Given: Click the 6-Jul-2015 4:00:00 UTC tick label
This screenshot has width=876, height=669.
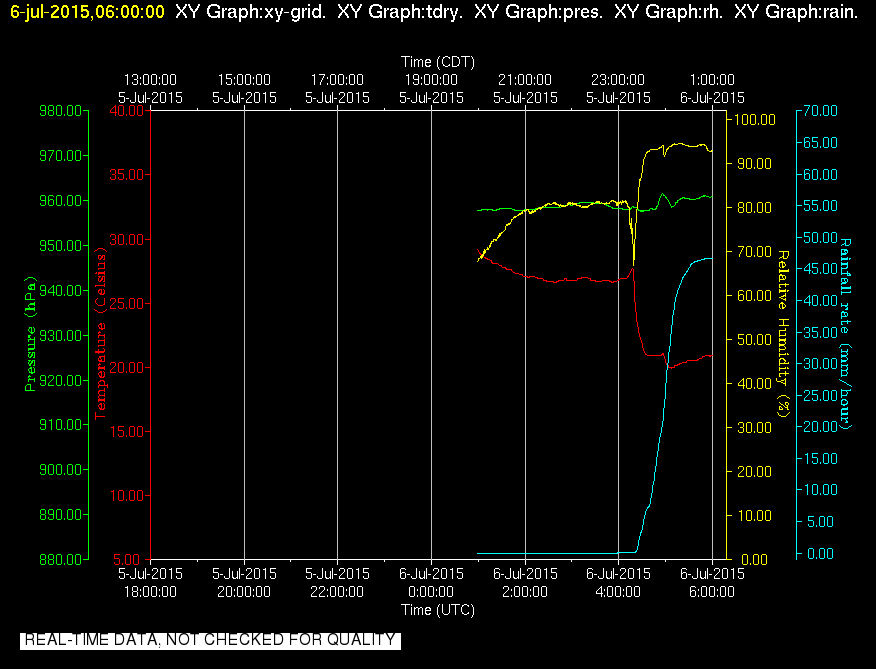Looking at the screenshot, I should [618, 583].
